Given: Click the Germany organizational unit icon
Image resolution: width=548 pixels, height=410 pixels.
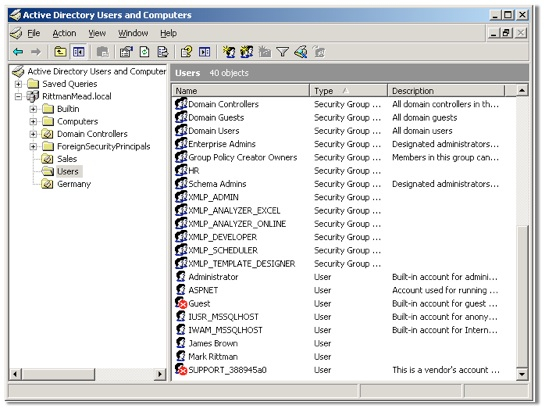Looking at the screenshot, I should point(48,184).
